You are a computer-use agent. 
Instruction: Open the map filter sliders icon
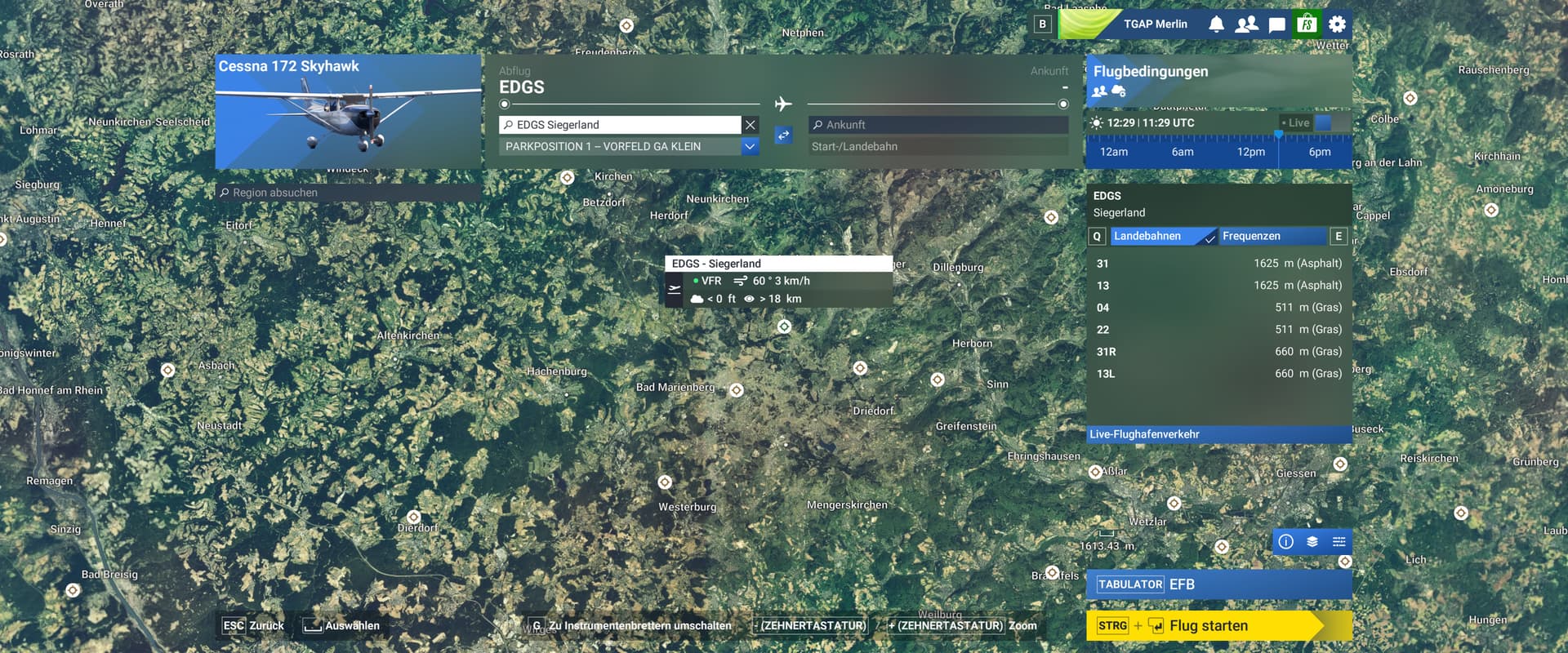coord(1339,541)
